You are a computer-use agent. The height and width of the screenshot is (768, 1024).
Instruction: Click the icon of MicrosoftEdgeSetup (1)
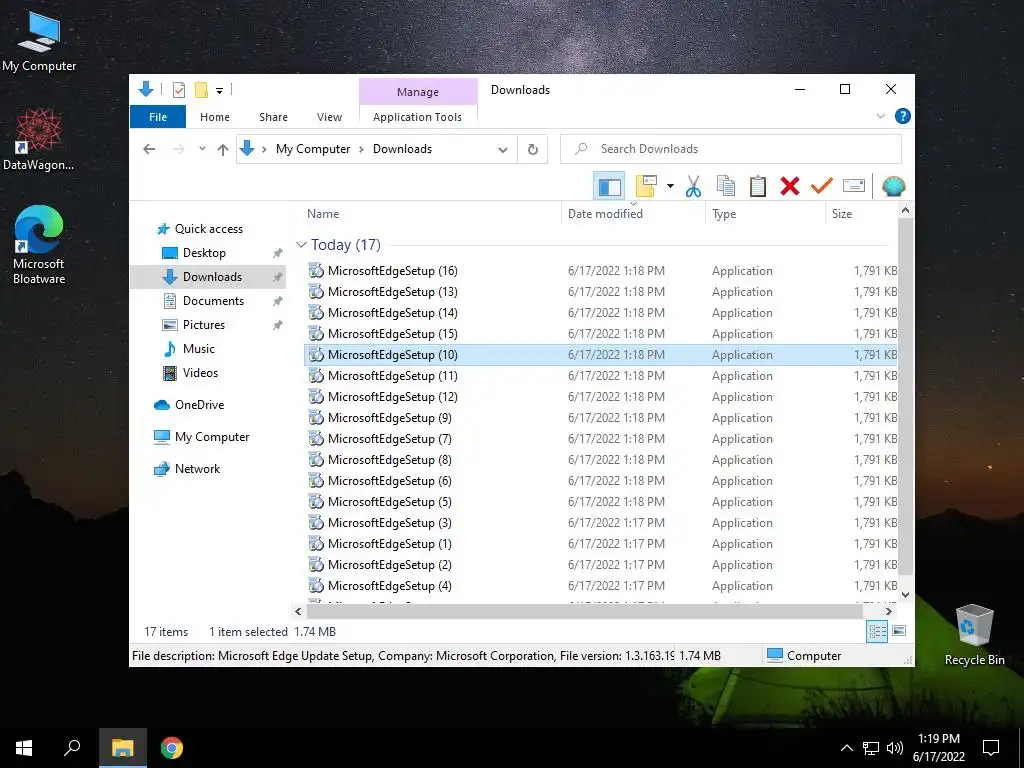[x=316, y=543]
